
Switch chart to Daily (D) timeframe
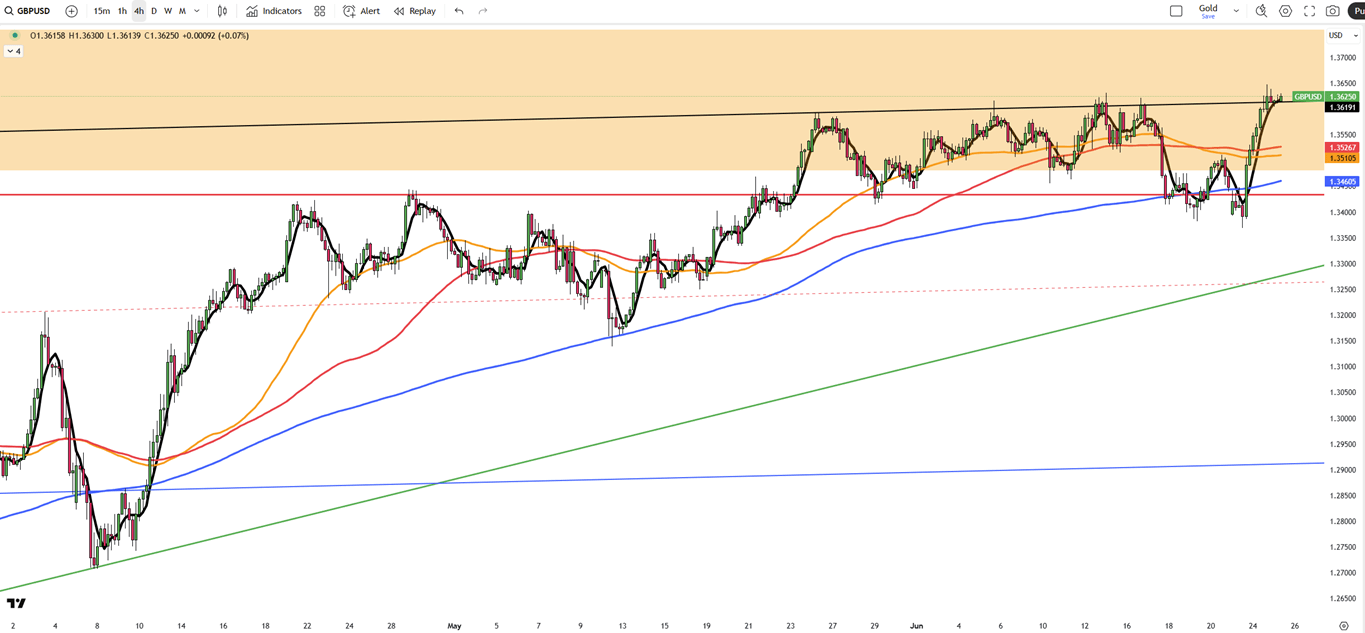154,11
